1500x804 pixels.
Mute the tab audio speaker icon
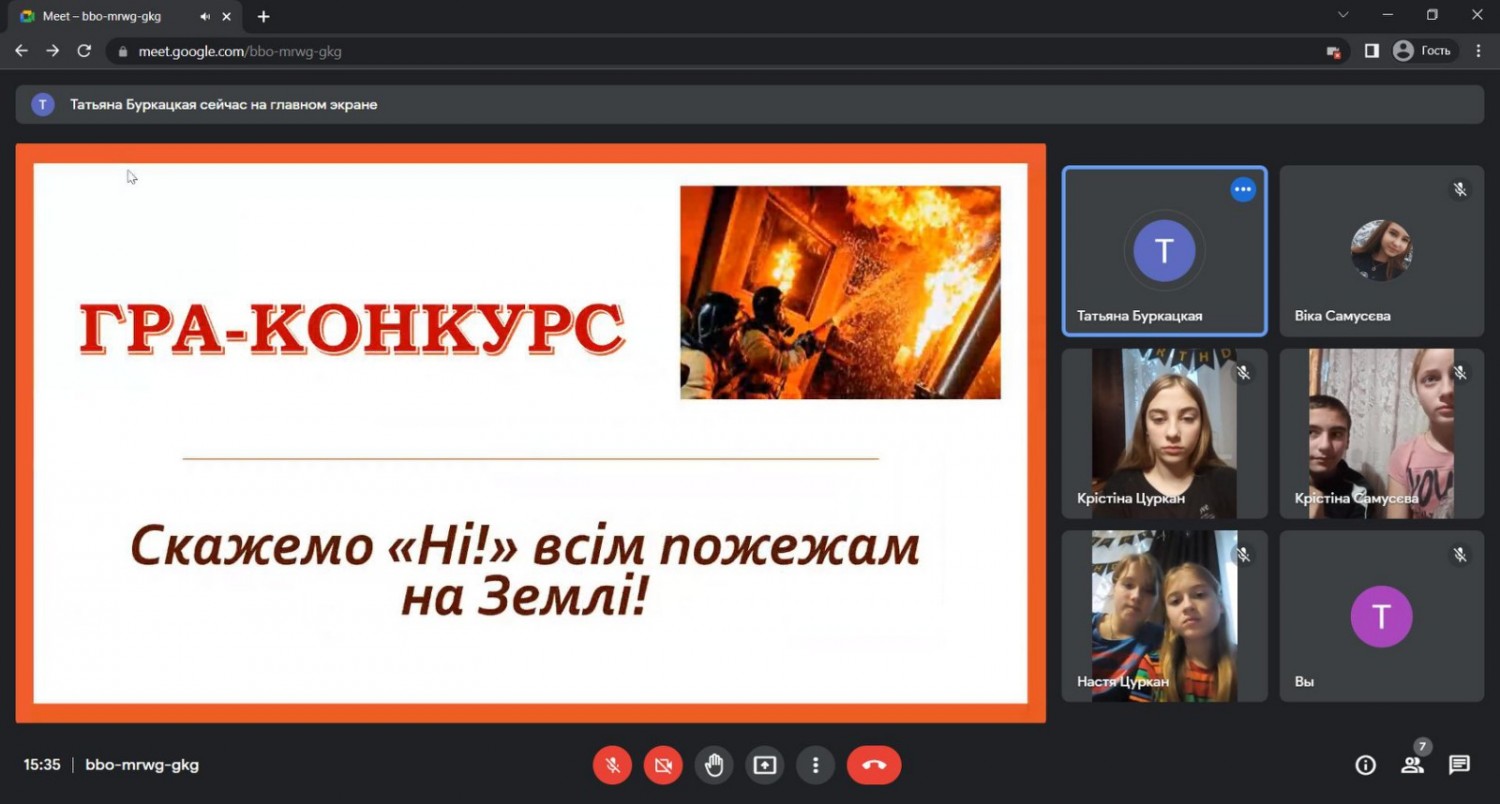(205, 16)
